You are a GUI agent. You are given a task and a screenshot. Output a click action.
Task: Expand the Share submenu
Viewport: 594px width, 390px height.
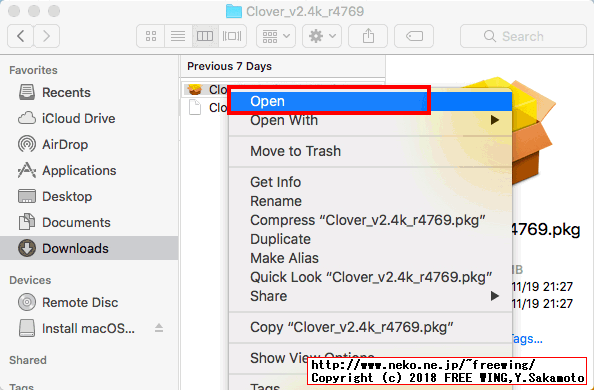pyautogui.click(x=370, y=296)
